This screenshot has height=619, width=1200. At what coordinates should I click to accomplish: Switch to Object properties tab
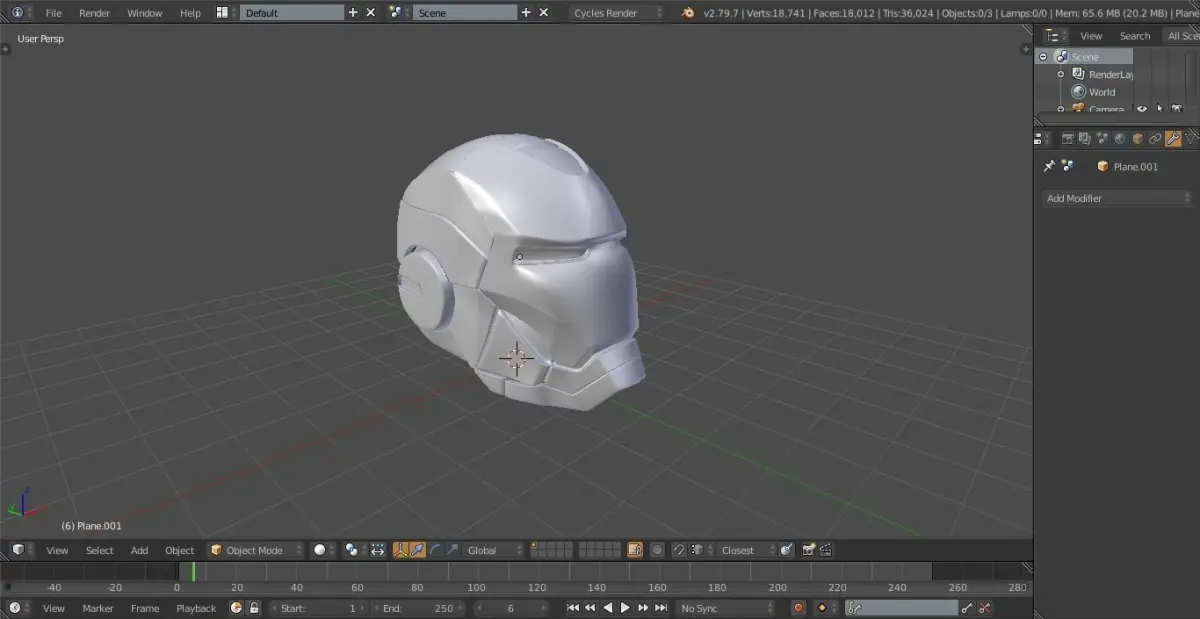[x=1137, y=139]
